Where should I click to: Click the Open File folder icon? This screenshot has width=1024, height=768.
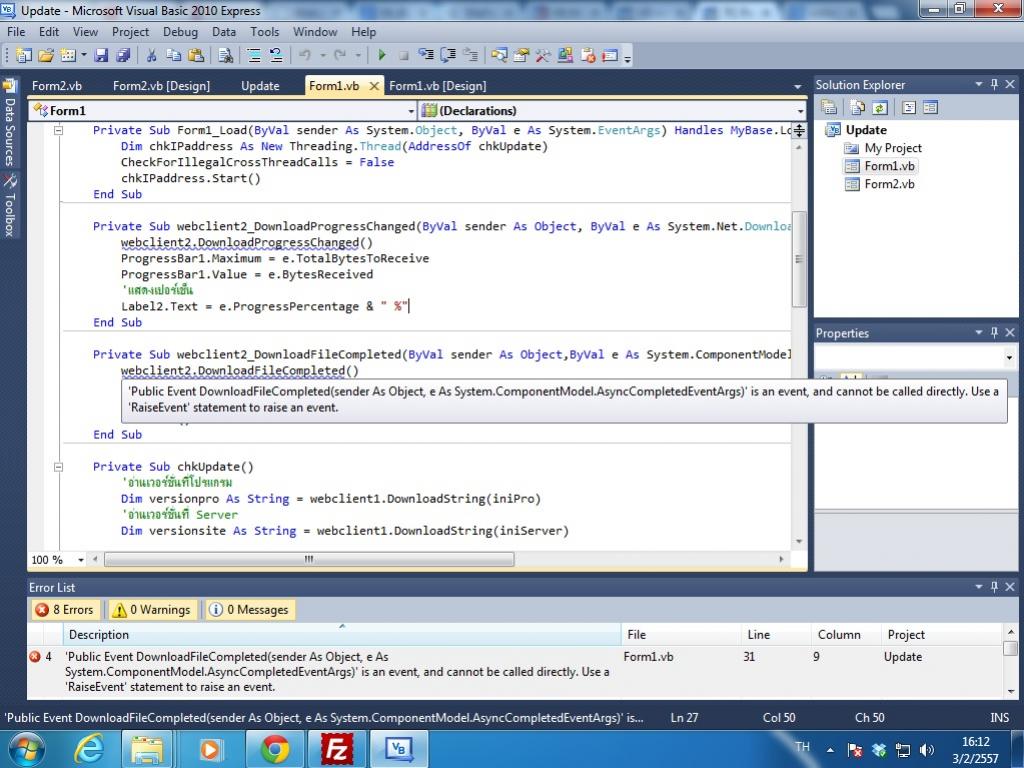click(46, 56)
